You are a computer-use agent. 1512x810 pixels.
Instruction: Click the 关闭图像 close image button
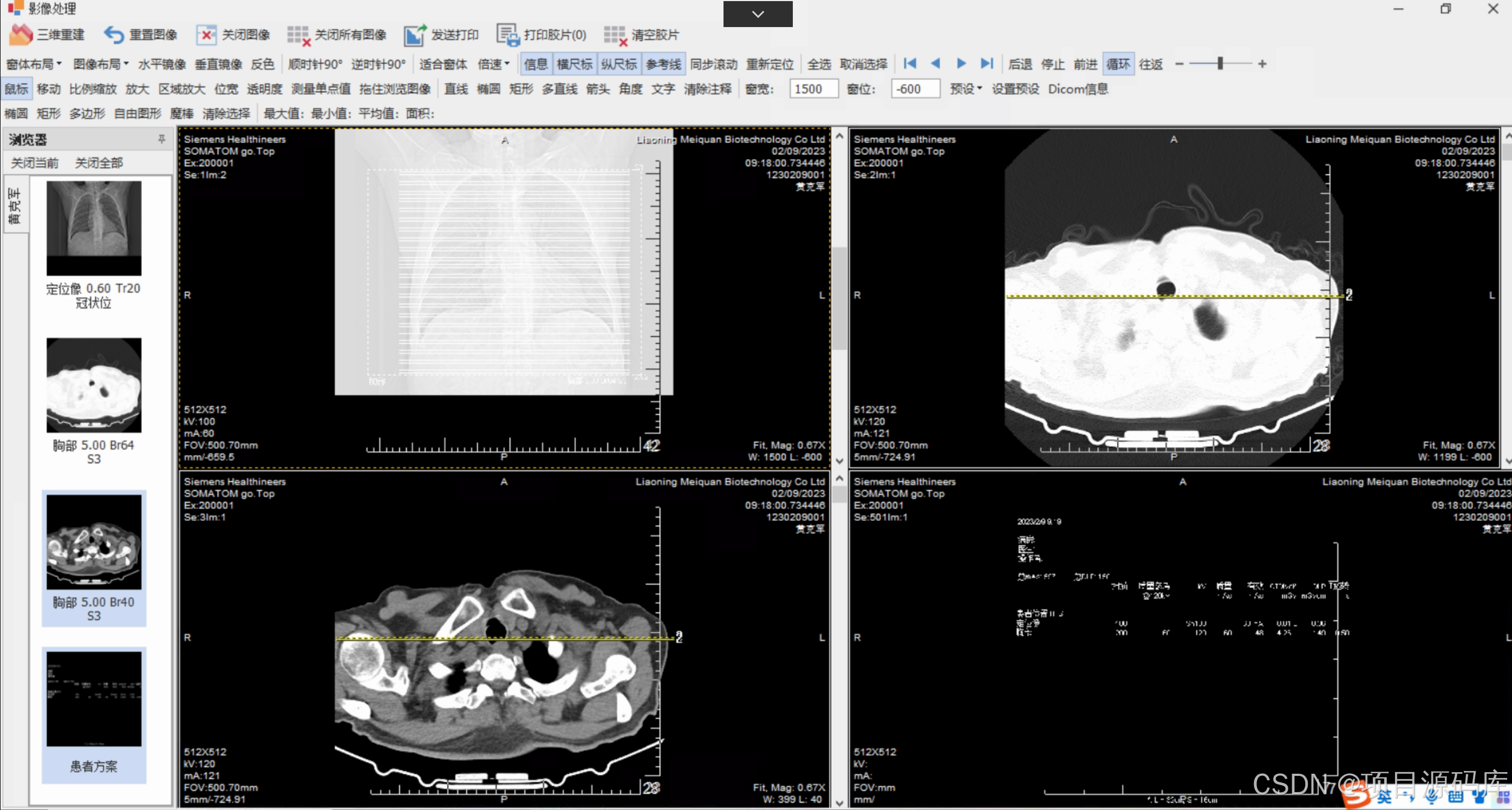233,35
